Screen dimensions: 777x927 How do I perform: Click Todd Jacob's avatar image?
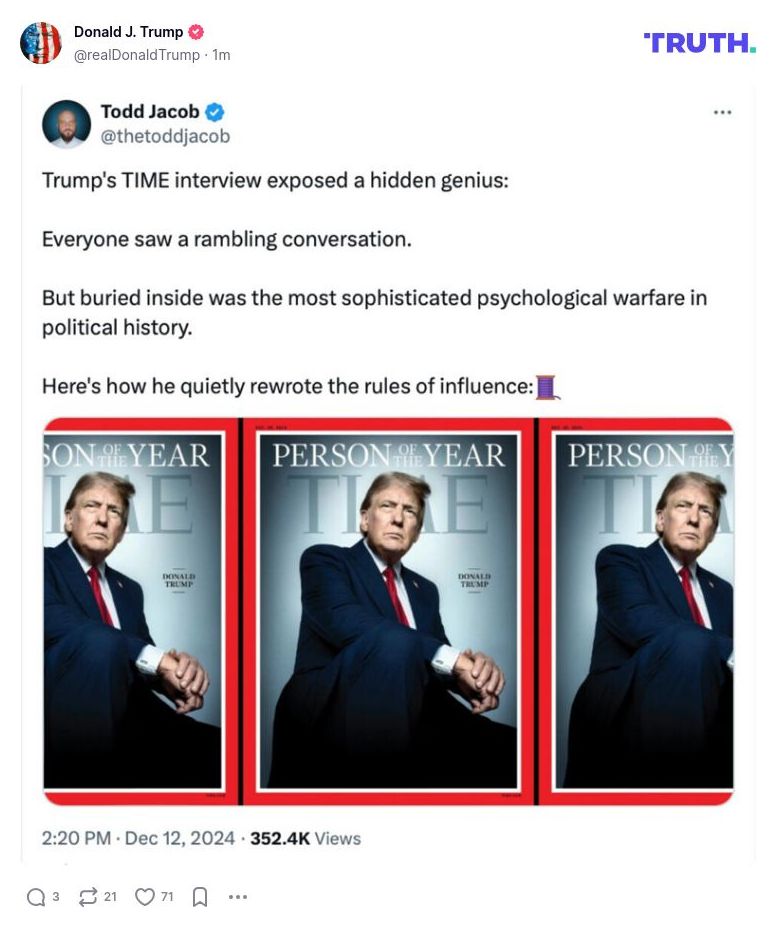coord(66,123)
